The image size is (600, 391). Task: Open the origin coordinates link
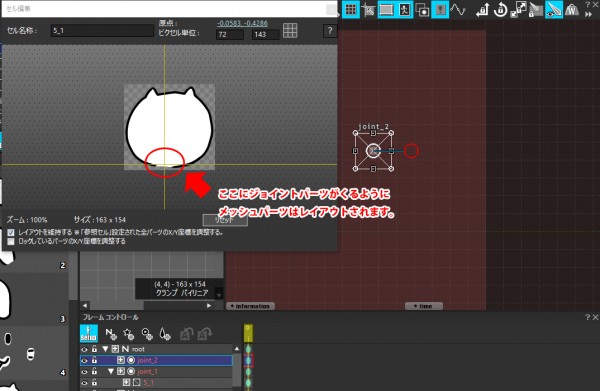point(242,23)
